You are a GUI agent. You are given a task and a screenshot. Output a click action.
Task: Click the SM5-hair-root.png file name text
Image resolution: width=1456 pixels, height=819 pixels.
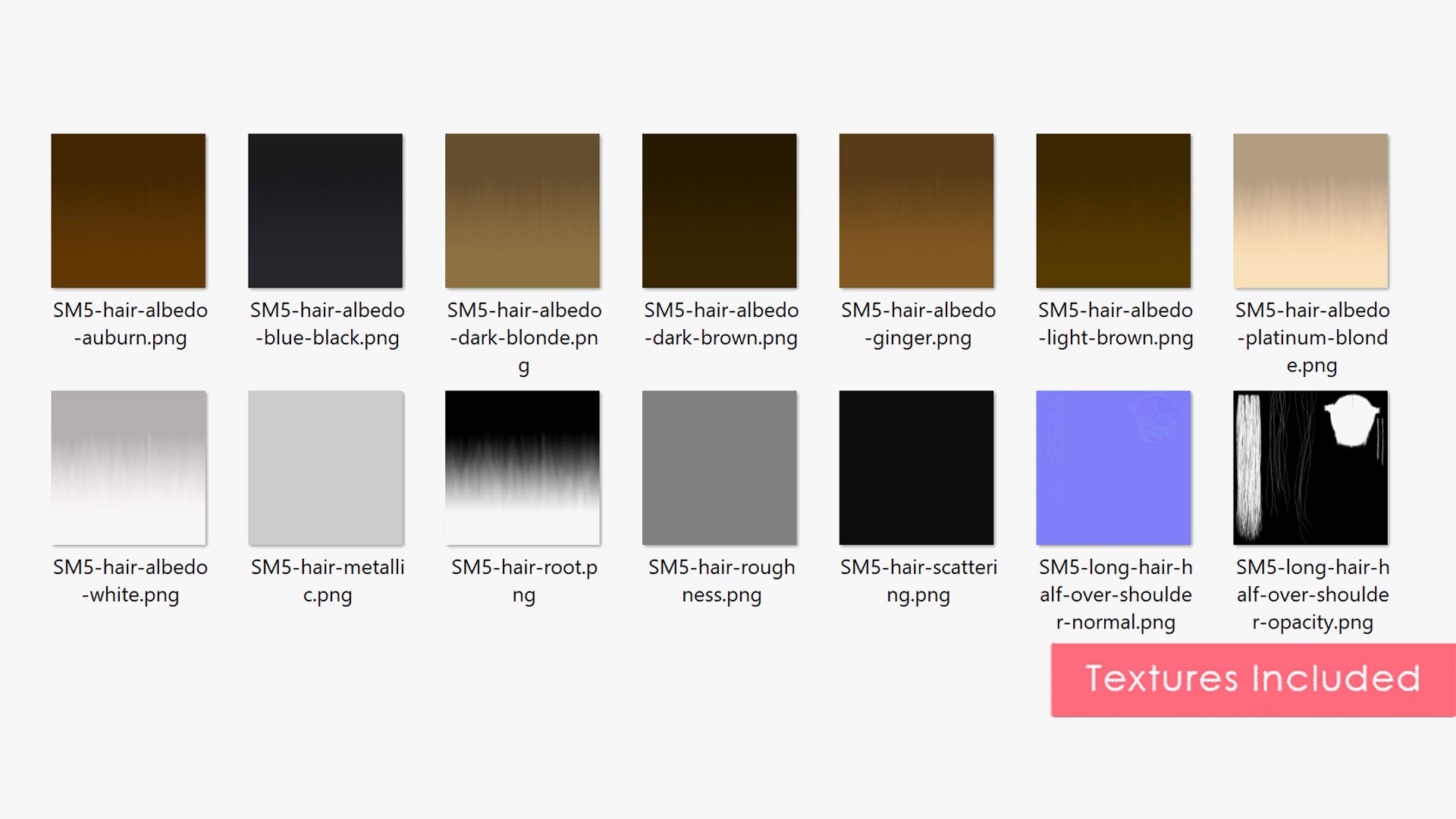click(524, 581)
